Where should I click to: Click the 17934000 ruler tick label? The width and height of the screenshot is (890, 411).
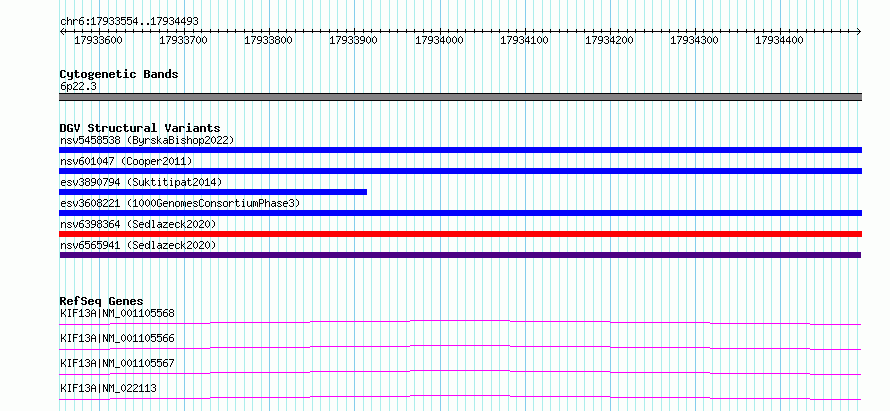point(439,41)
